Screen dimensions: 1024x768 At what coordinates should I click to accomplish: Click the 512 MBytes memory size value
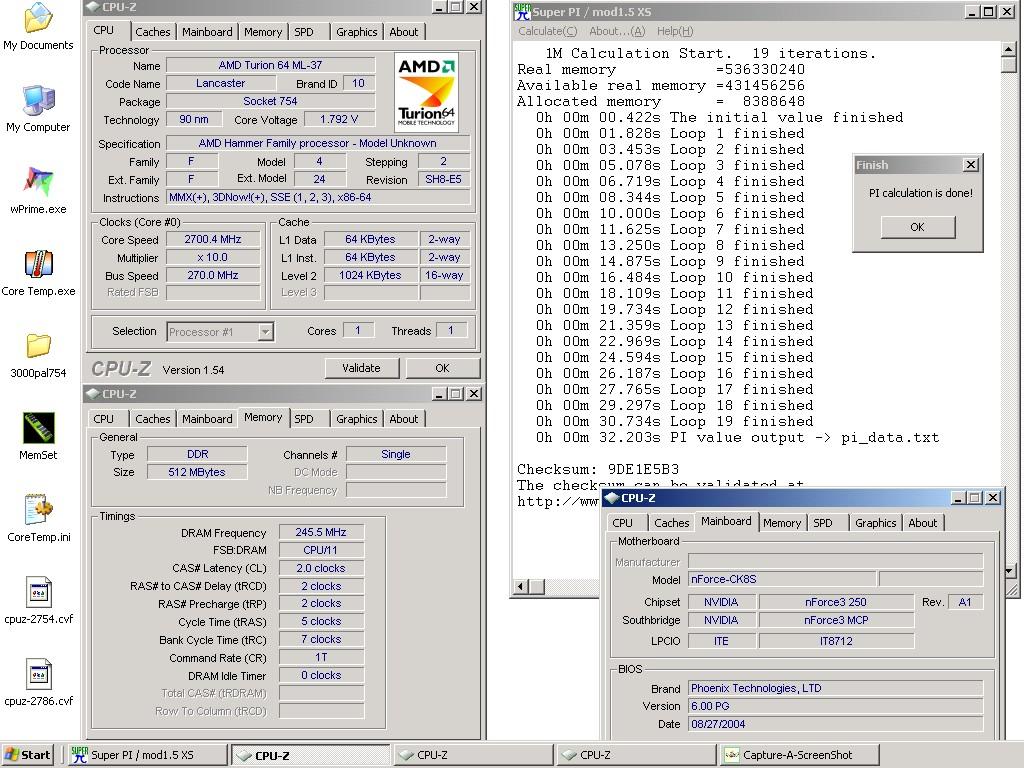(197, 472)
